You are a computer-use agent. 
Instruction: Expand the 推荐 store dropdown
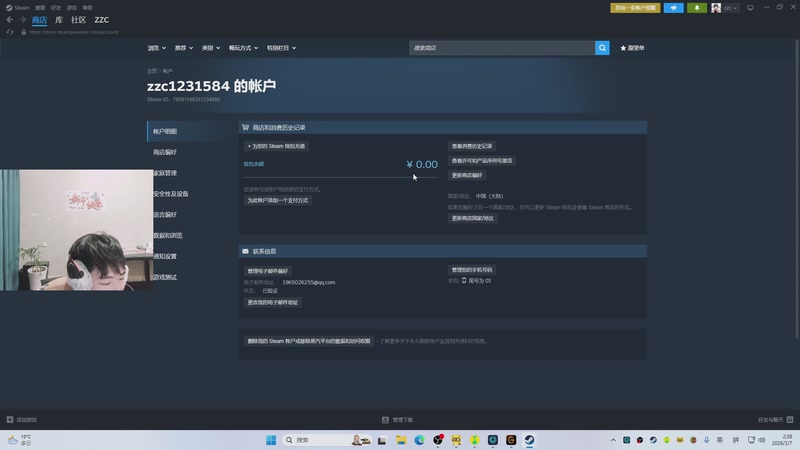point(184,48)
